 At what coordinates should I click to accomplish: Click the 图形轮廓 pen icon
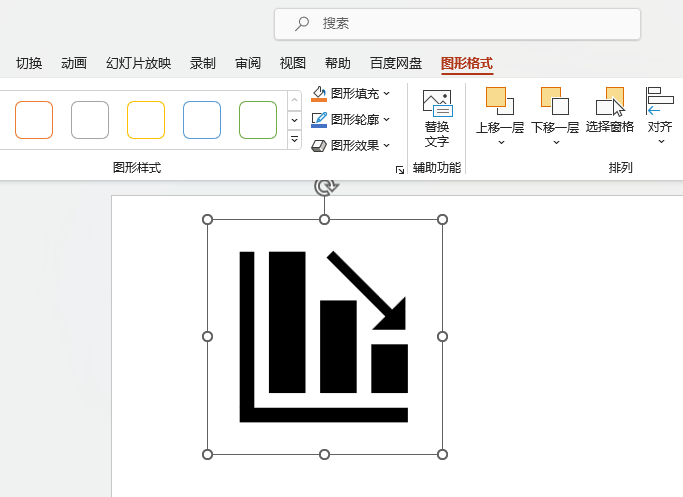click(x=319, y=120)
